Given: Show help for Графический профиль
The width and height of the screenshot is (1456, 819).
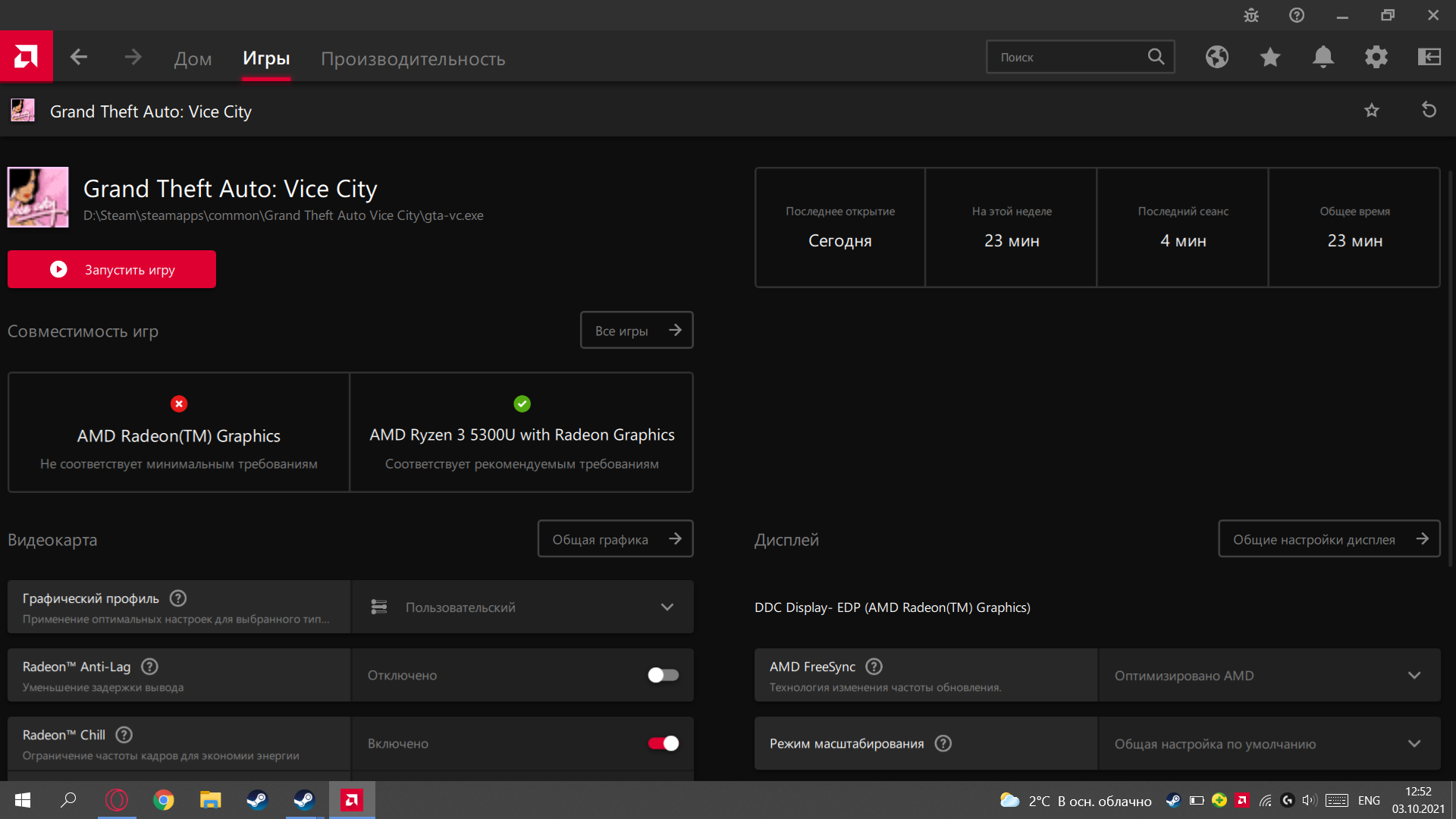Looking at the screenshot, I should tap(178, 598).
